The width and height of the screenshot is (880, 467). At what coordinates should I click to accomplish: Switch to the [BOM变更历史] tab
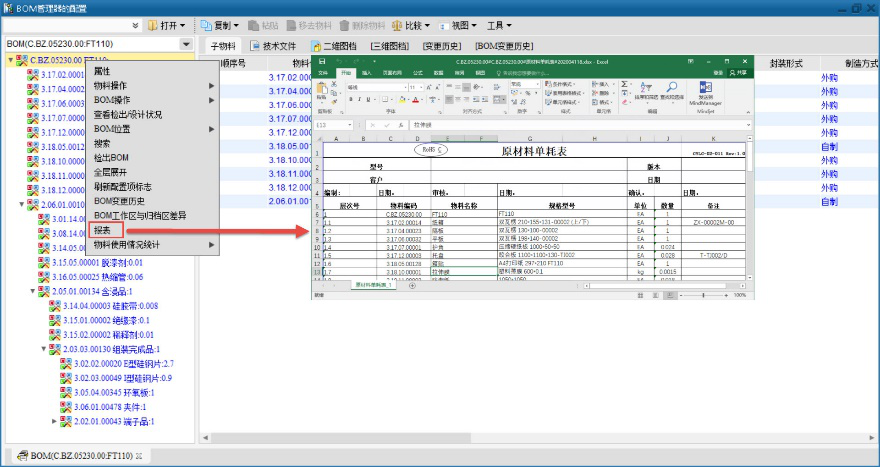(x=510, y=46)
